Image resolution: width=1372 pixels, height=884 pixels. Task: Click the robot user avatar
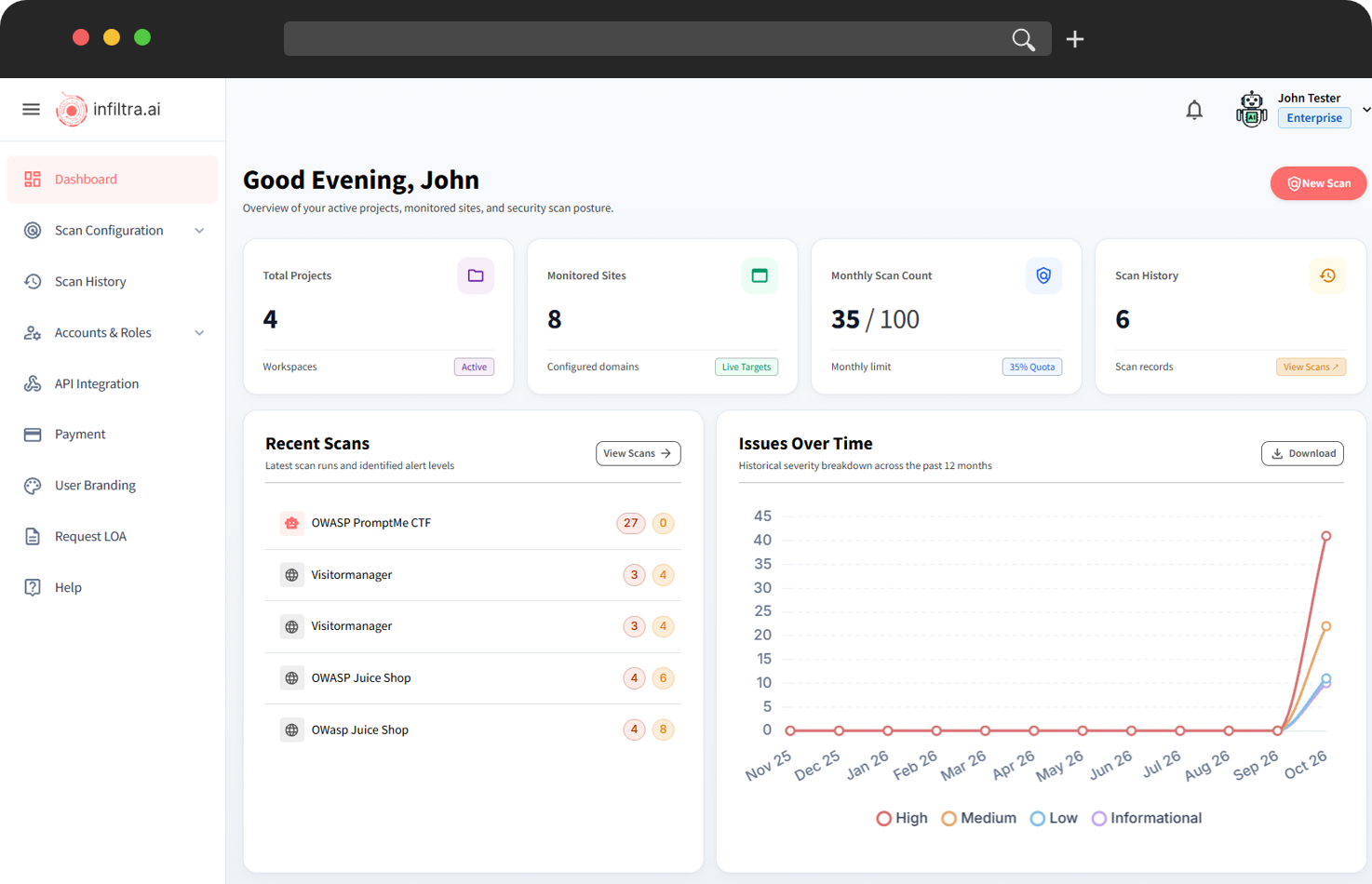pos(1251,110)
